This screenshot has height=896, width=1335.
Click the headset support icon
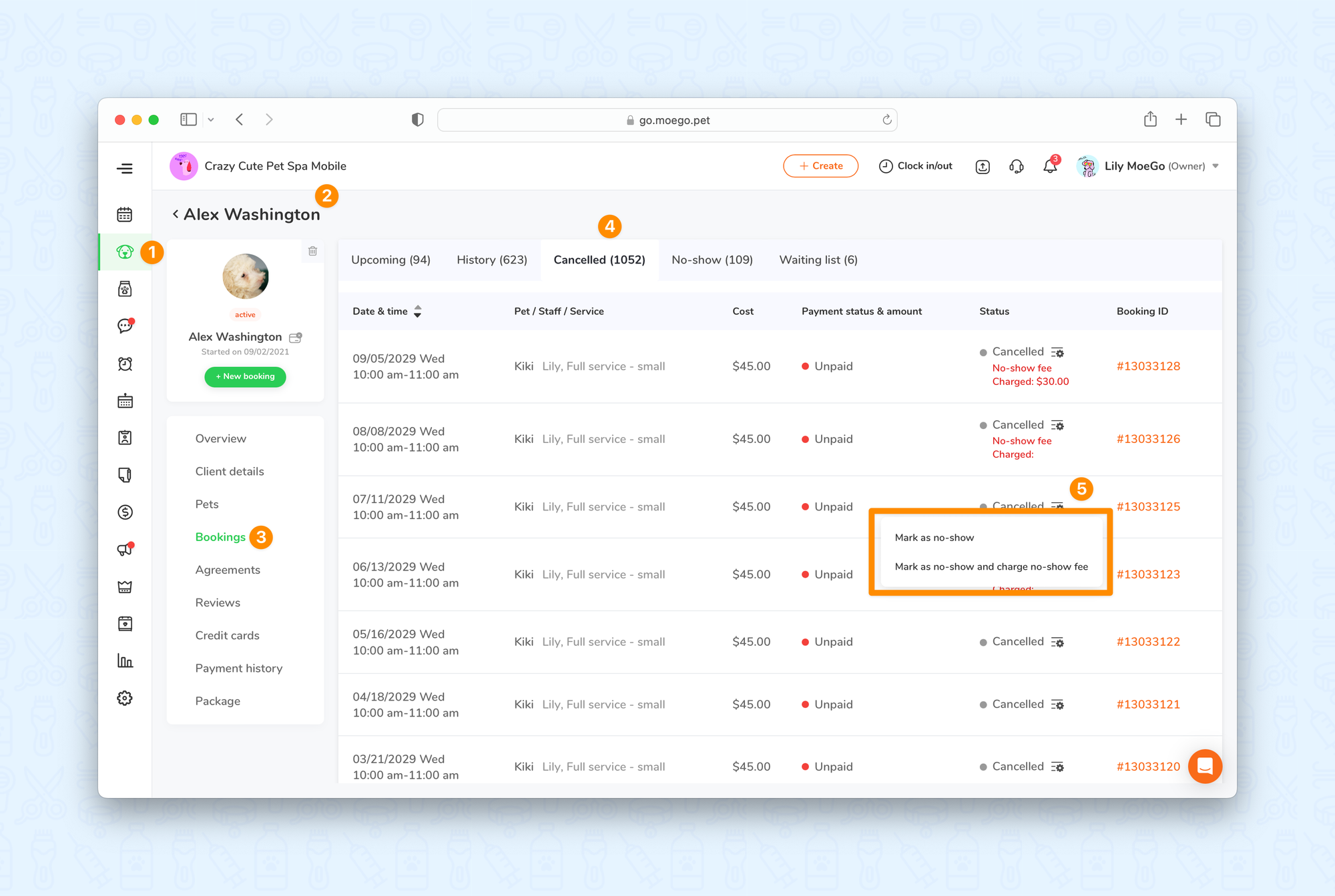[x=1017, y=167]
